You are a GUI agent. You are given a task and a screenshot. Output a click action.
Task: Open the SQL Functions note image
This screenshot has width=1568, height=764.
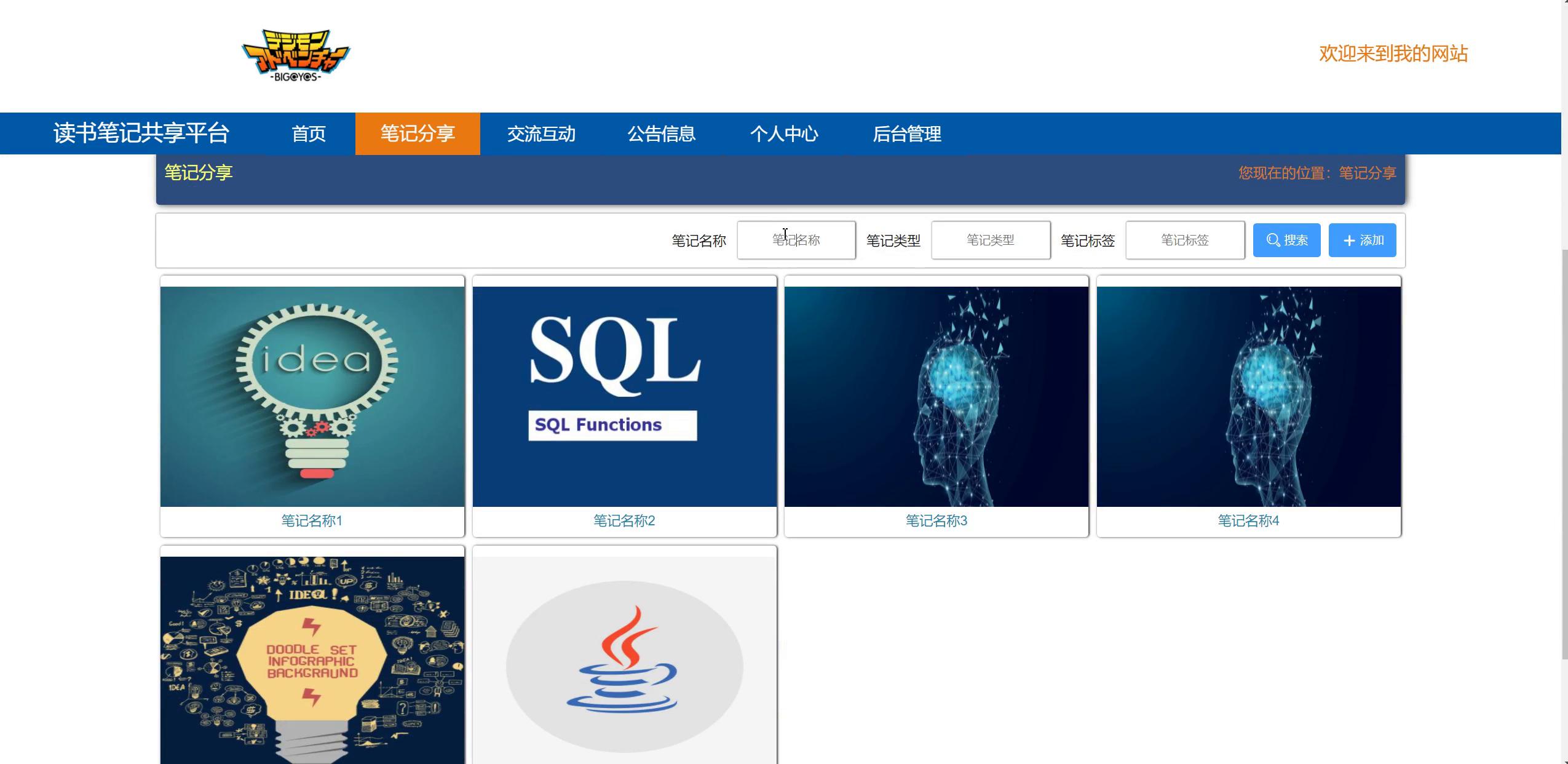tap(624, 396)
